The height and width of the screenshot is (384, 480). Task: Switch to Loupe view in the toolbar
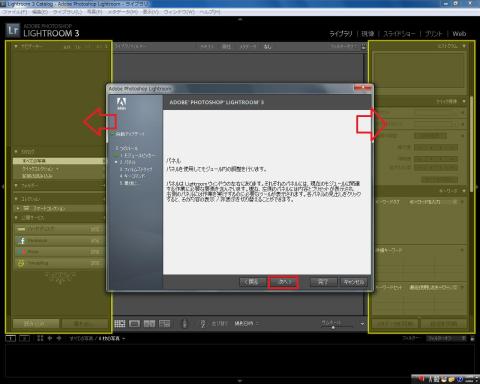[x=134, y=323]
